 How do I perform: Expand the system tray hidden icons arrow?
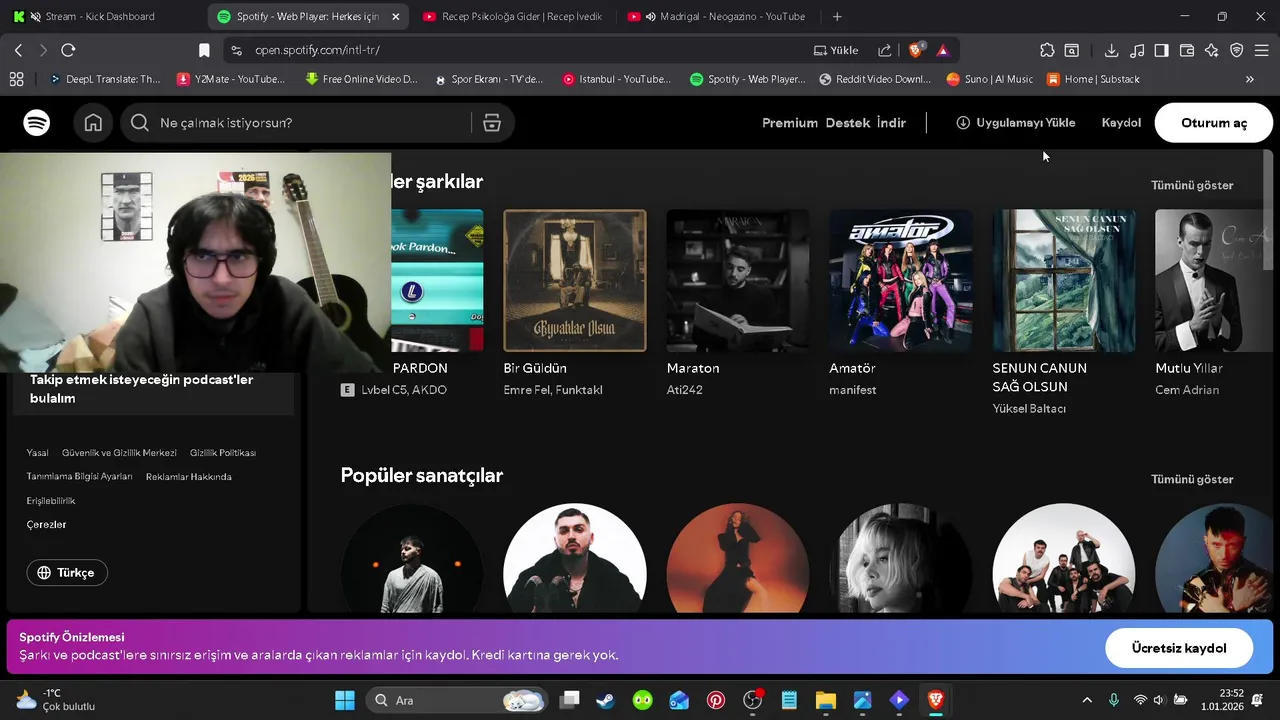coord(1087,700)
